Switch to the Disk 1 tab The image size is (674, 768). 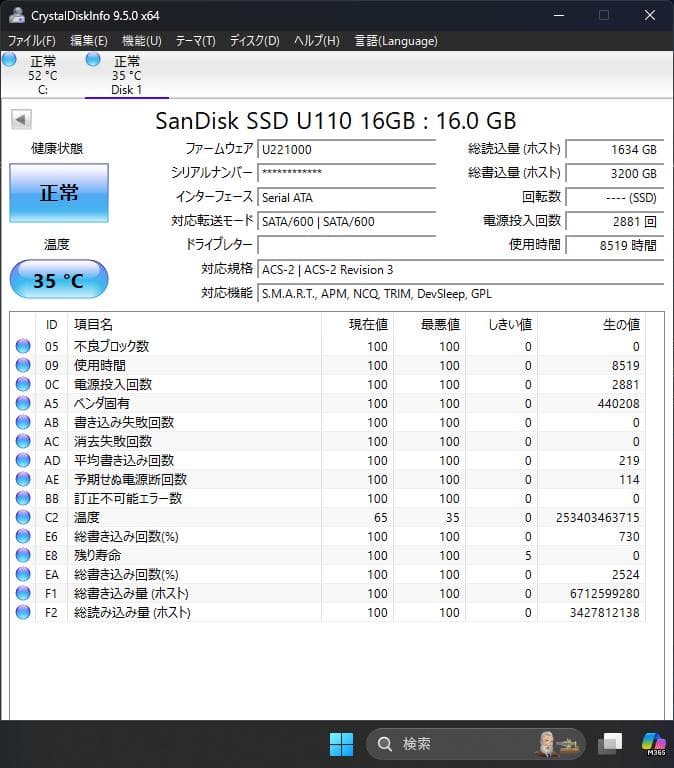pos(127,75)
